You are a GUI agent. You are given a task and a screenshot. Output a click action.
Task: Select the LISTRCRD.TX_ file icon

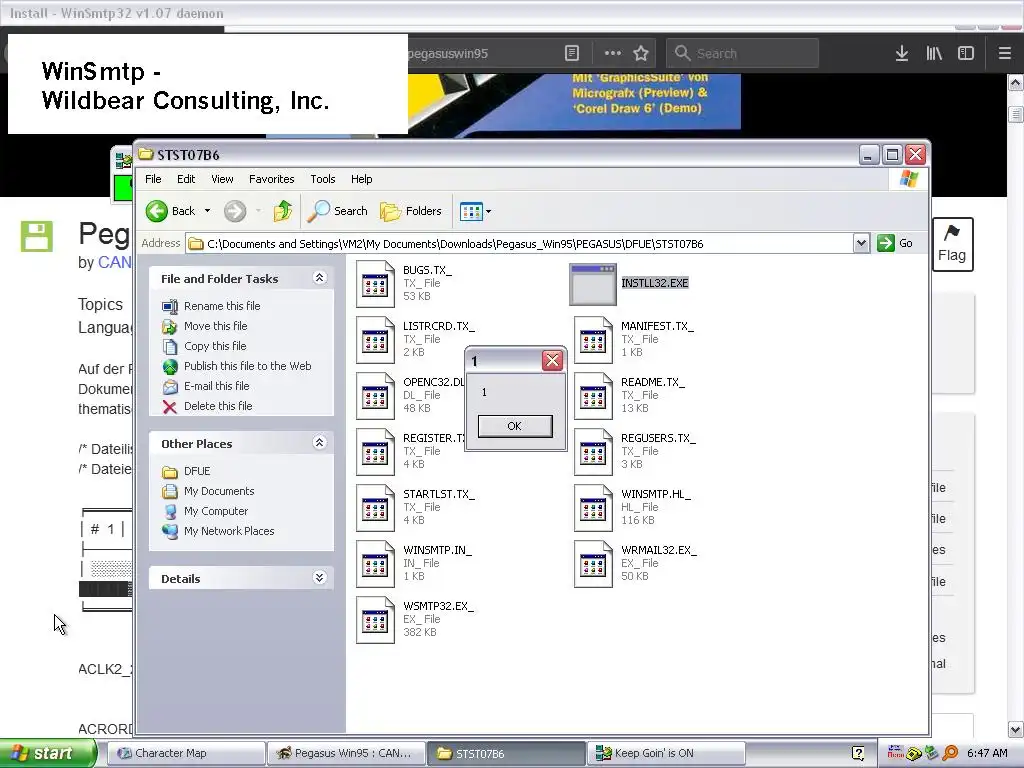click(x=375, y=340)
